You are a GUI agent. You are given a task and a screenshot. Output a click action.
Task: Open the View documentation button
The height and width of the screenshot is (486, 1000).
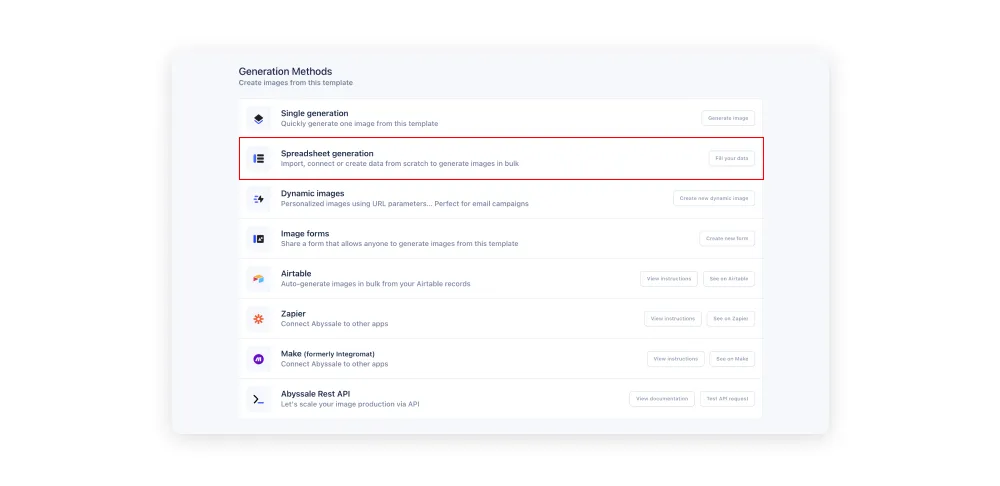(662, 399)
